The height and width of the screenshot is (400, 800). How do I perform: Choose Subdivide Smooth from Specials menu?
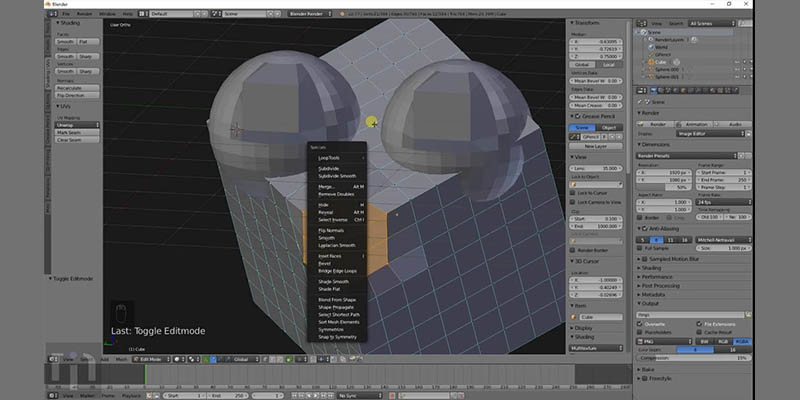tap(336, 176)
